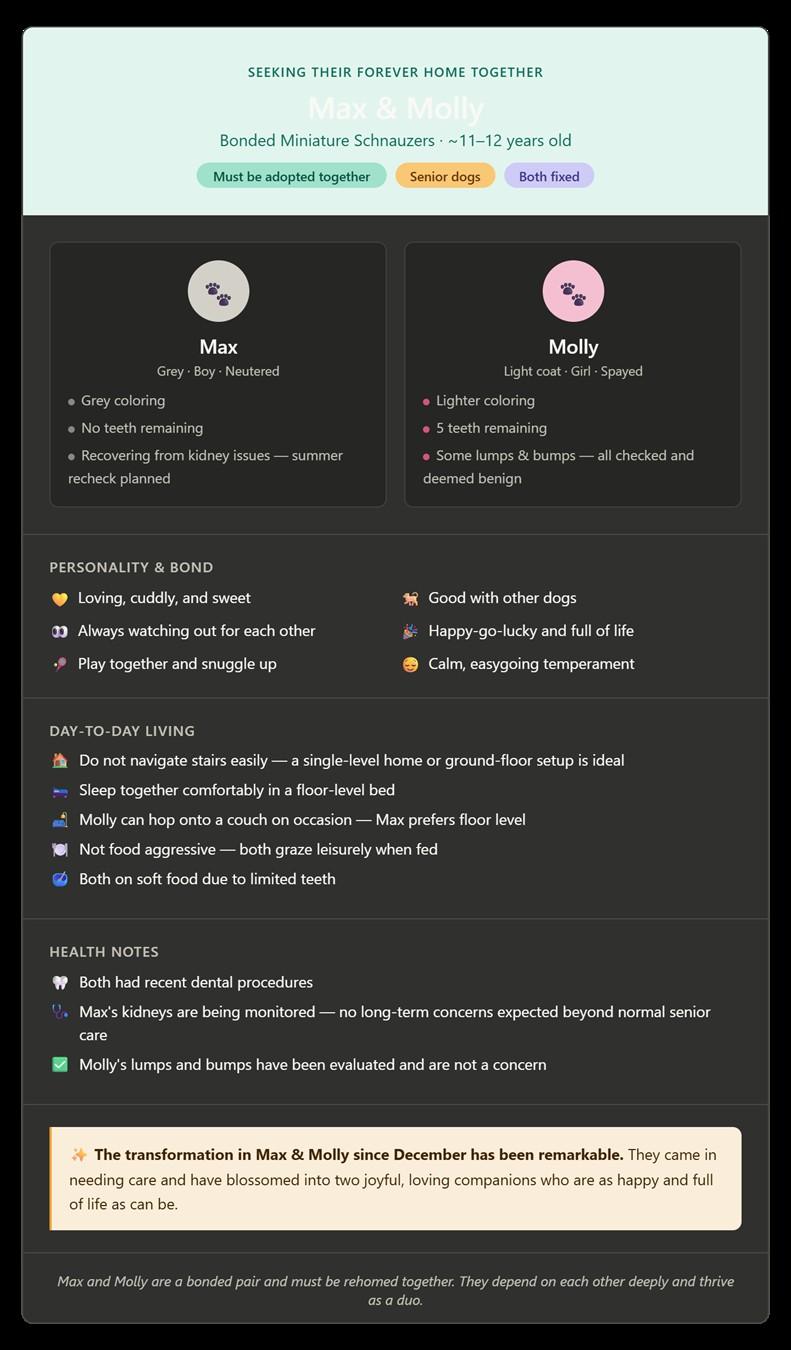Viewport: 791px width, 1350px height.
Task: Click the tooth icon beside dental procedures
Action: tap(60, 983)
